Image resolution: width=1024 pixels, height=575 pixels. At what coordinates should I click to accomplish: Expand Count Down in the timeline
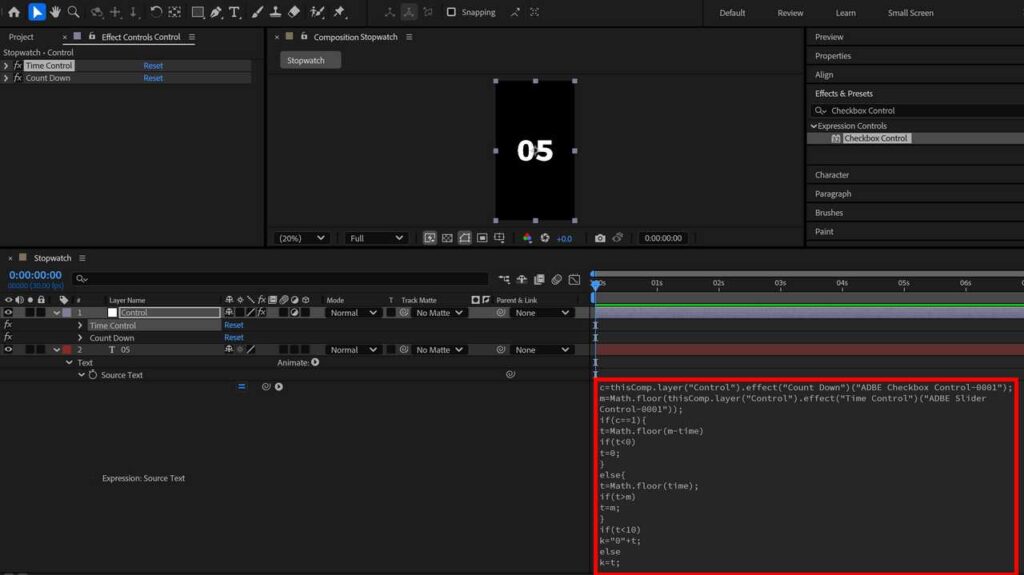pyautogui.click(x=80, y=338)
